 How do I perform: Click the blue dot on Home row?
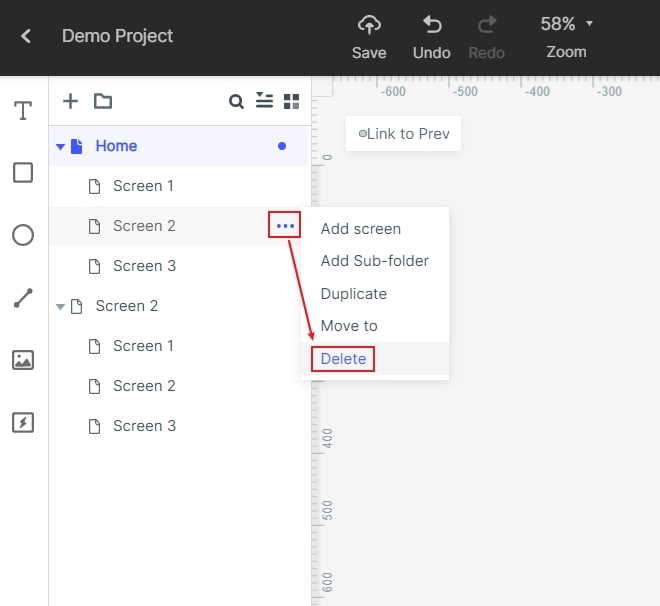[x=282, y=146]
